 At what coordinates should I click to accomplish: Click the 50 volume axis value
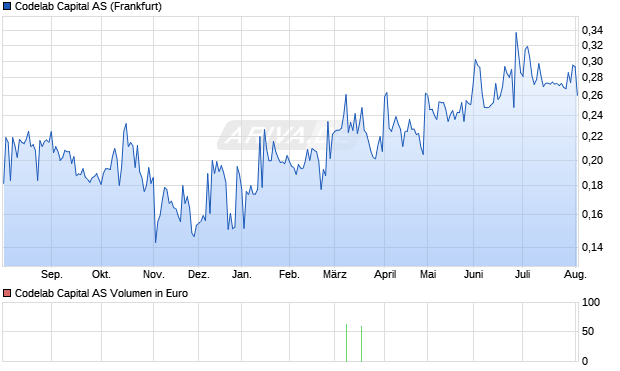pyautogui.click(x=588, y=331)
